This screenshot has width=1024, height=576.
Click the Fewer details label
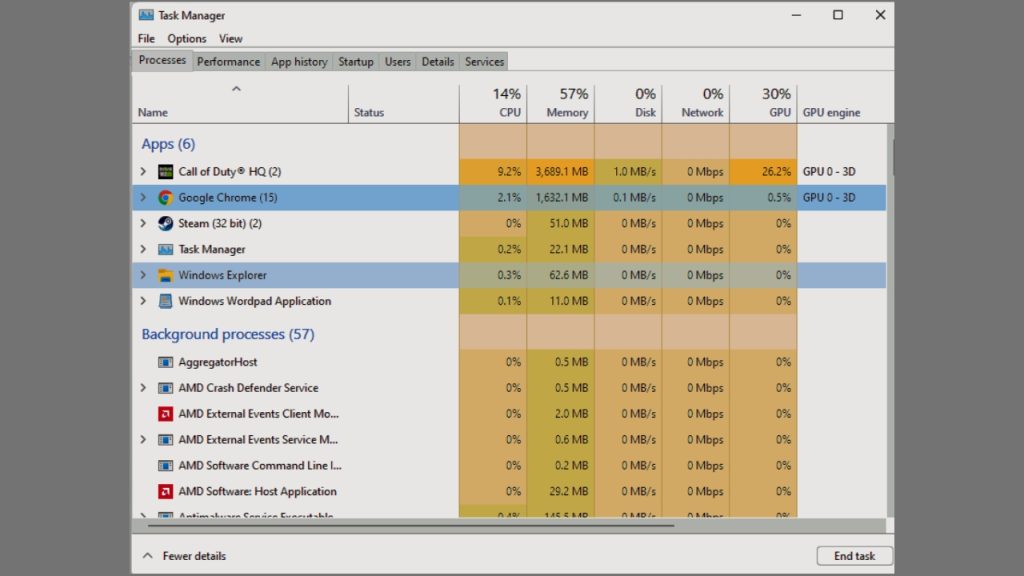coord(194,556)
